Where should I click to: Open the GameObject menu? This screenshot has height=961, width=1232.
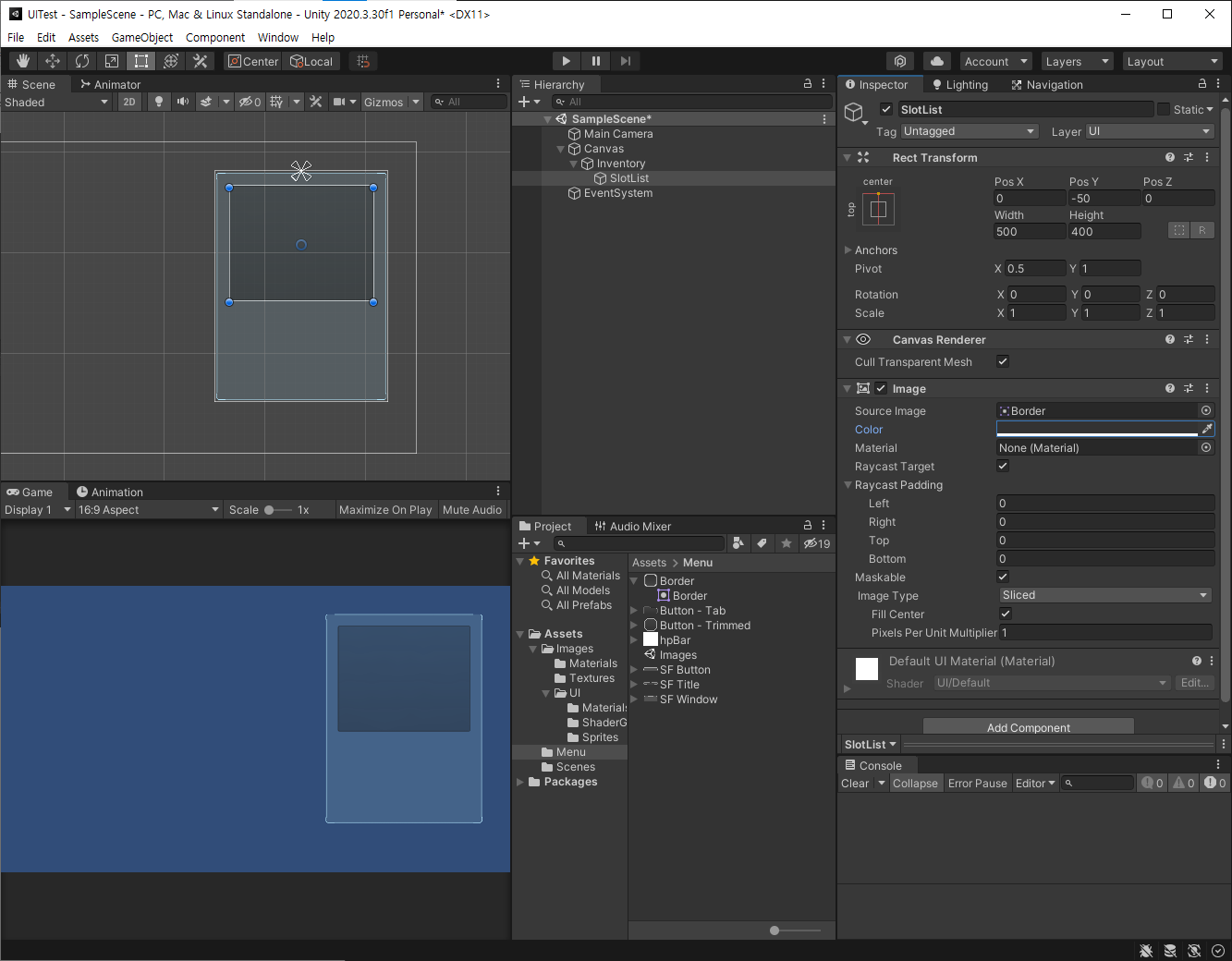142,37
